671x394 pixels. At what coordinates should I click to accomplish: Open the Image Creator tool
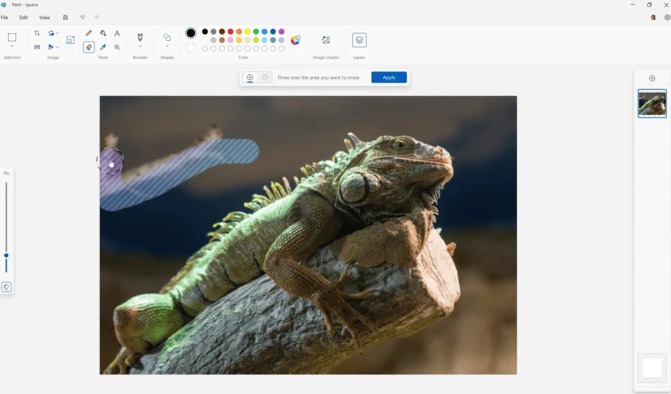[x=326, y=40]
